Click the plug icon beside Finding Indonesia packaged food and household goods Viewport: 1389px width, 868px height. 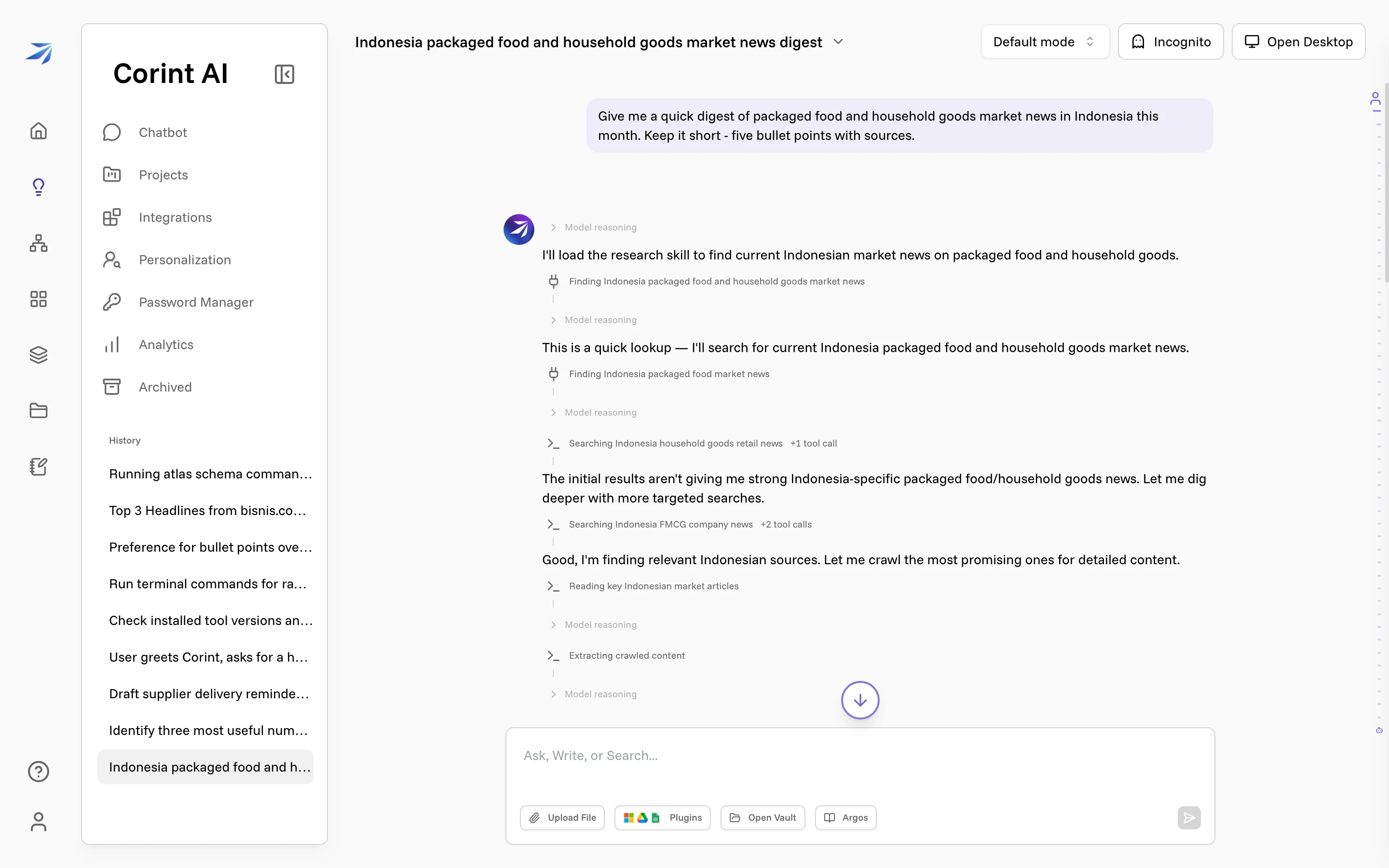[553, 281]
